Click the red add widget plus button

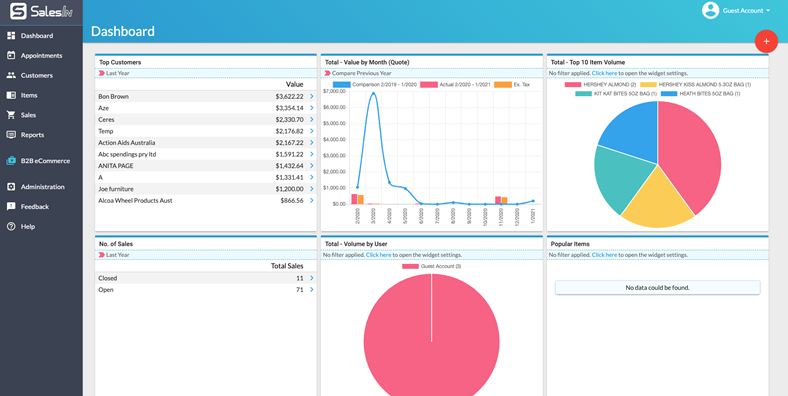[766, 42]
